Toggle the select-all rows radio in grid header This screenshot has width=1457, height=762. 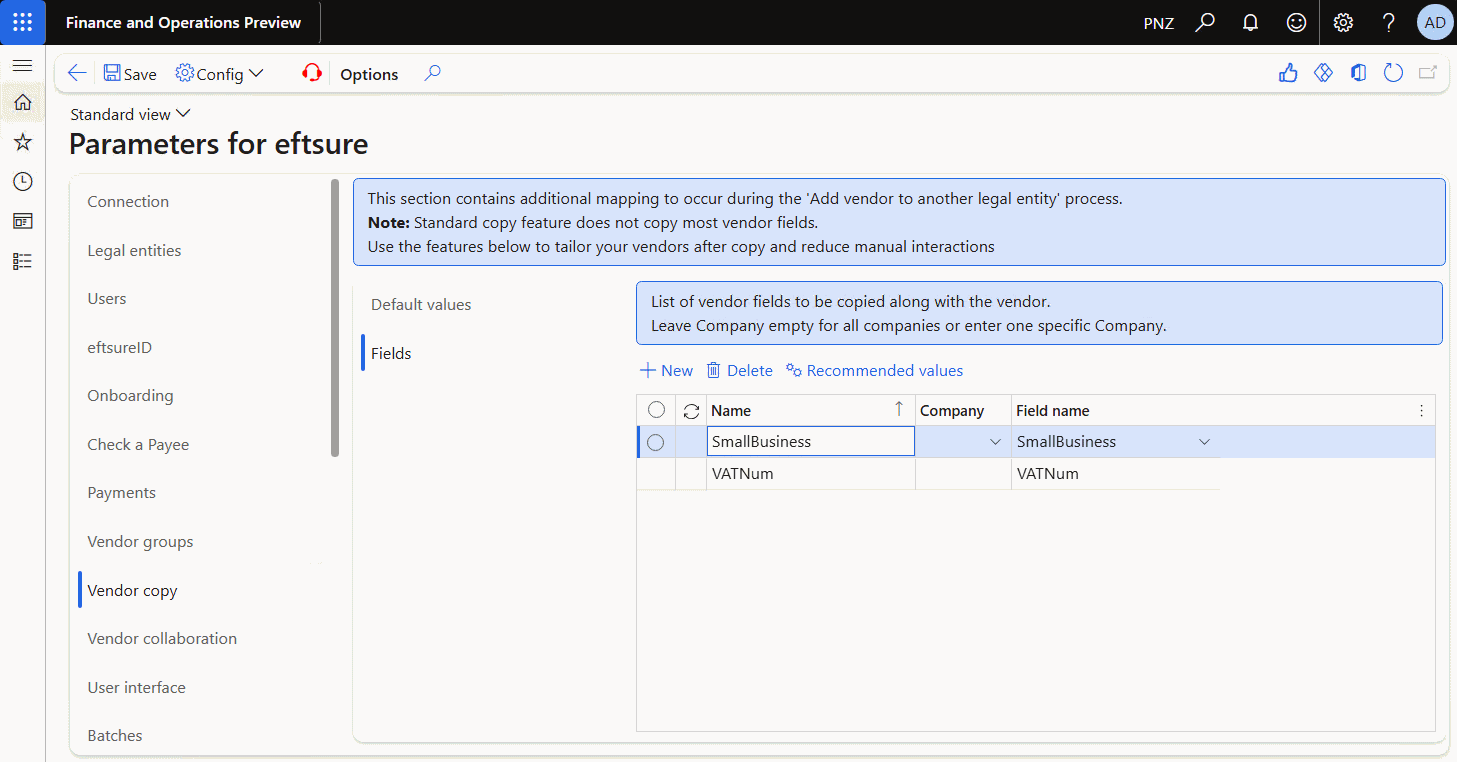(656, 410)
